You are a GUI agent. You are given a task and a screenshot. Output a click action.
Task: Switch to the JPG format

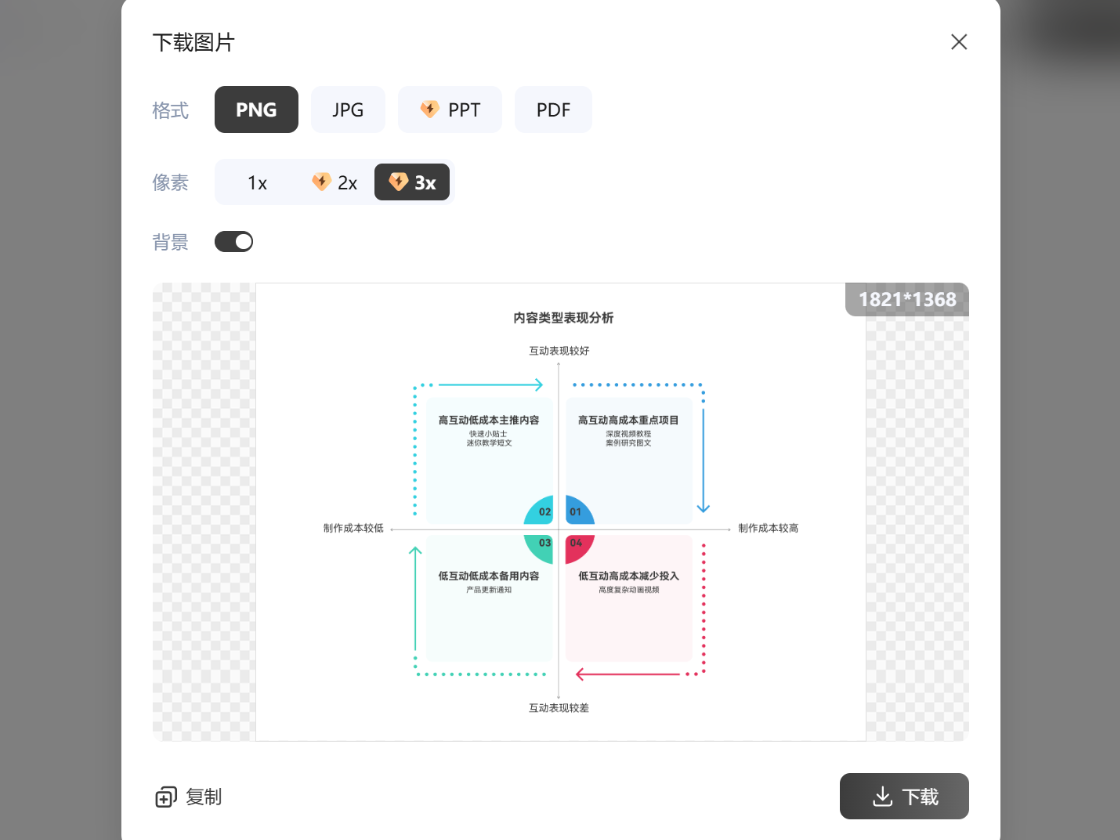click(348, 109)
